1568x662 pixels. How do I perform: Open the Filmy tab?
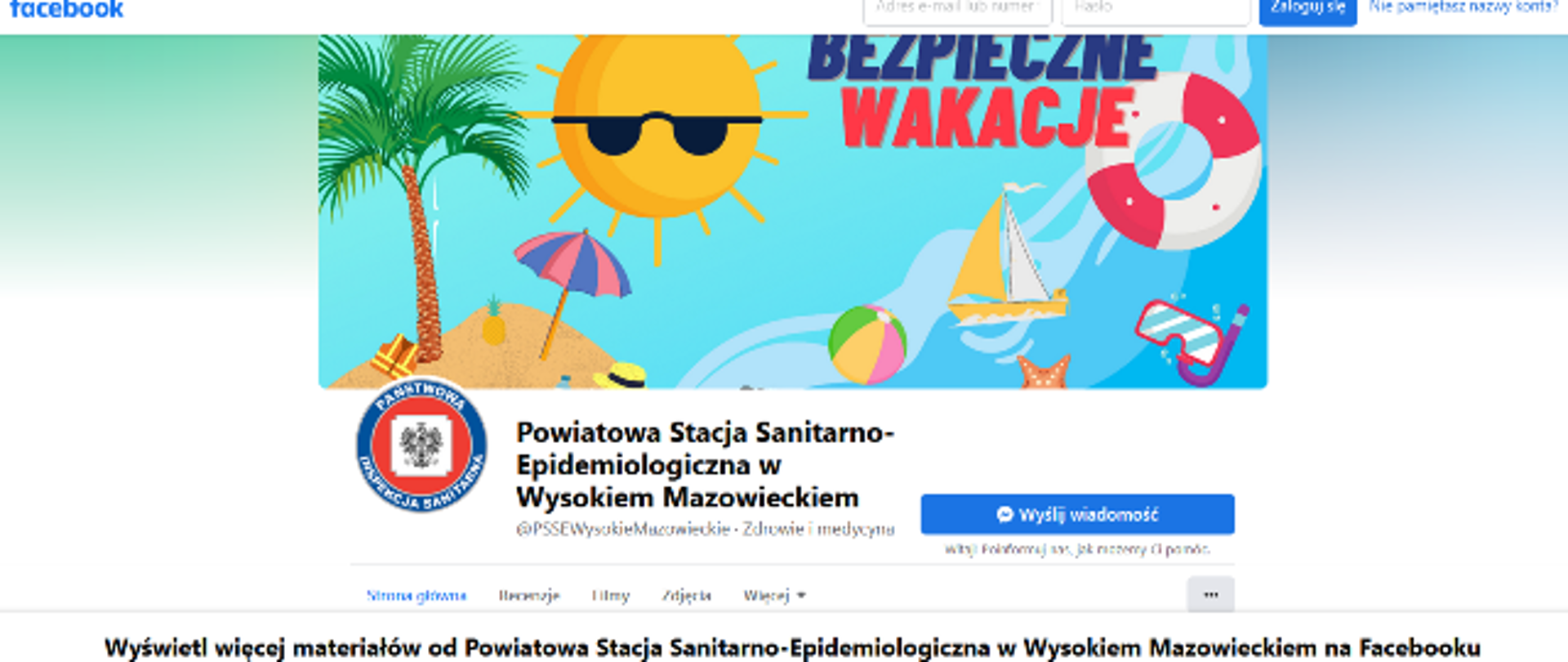[x=610, y=596]
